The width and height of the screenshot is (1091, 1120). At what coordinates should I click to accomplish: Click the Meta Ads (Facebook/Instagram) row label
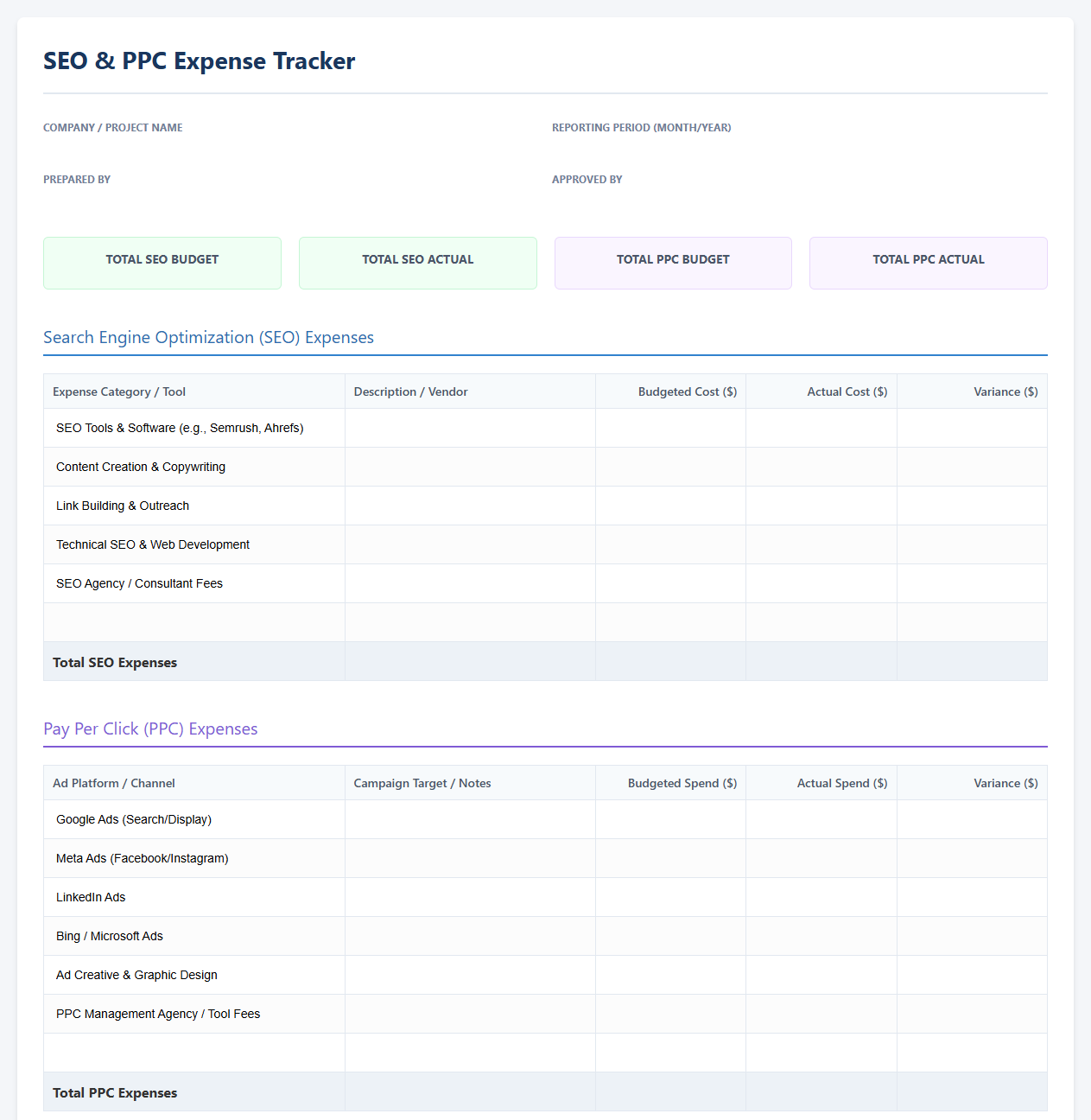tap(143, 858)
